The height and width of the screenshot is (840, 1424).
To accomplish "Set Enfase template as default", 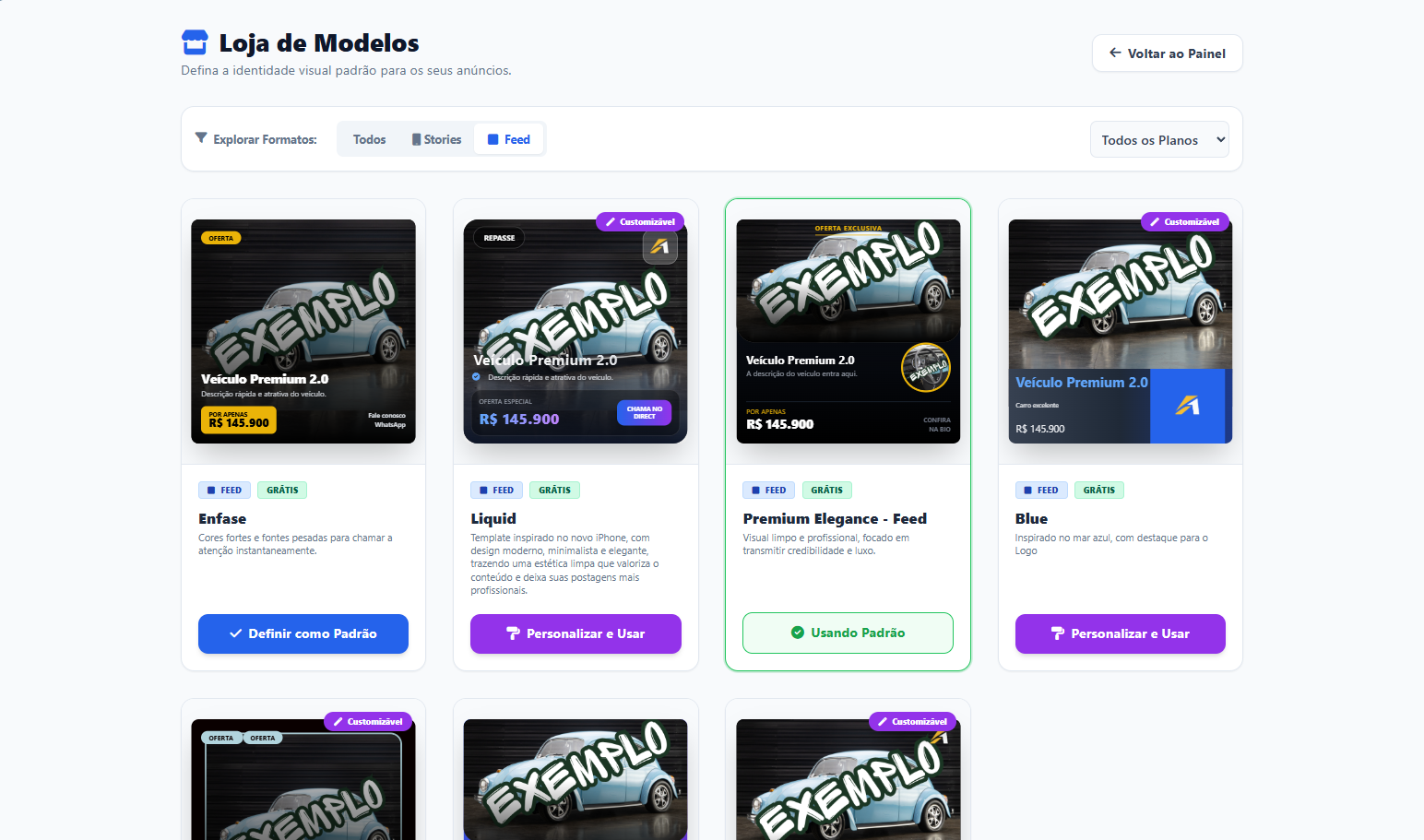I will pos(303,633).
